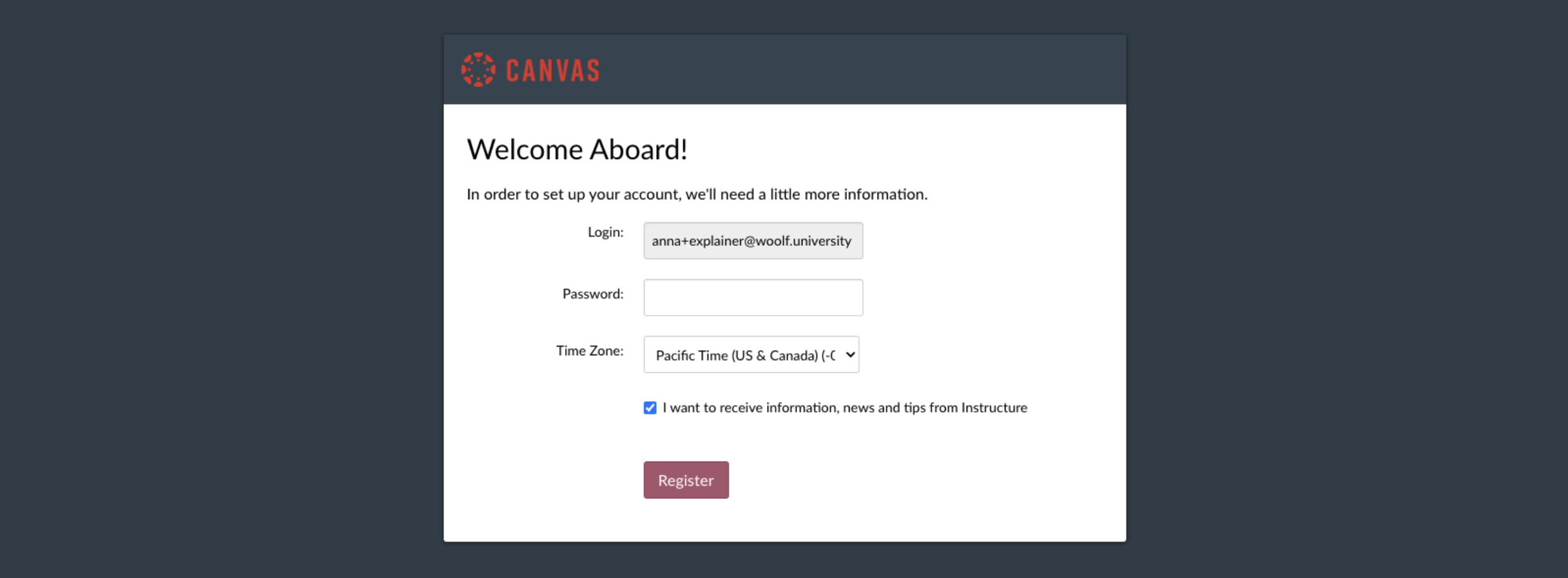The image size is (1568, 578).
Task: Click the anna+explainer@woolf.university address text
Action: pyautogui.click(x=751, y=241)
